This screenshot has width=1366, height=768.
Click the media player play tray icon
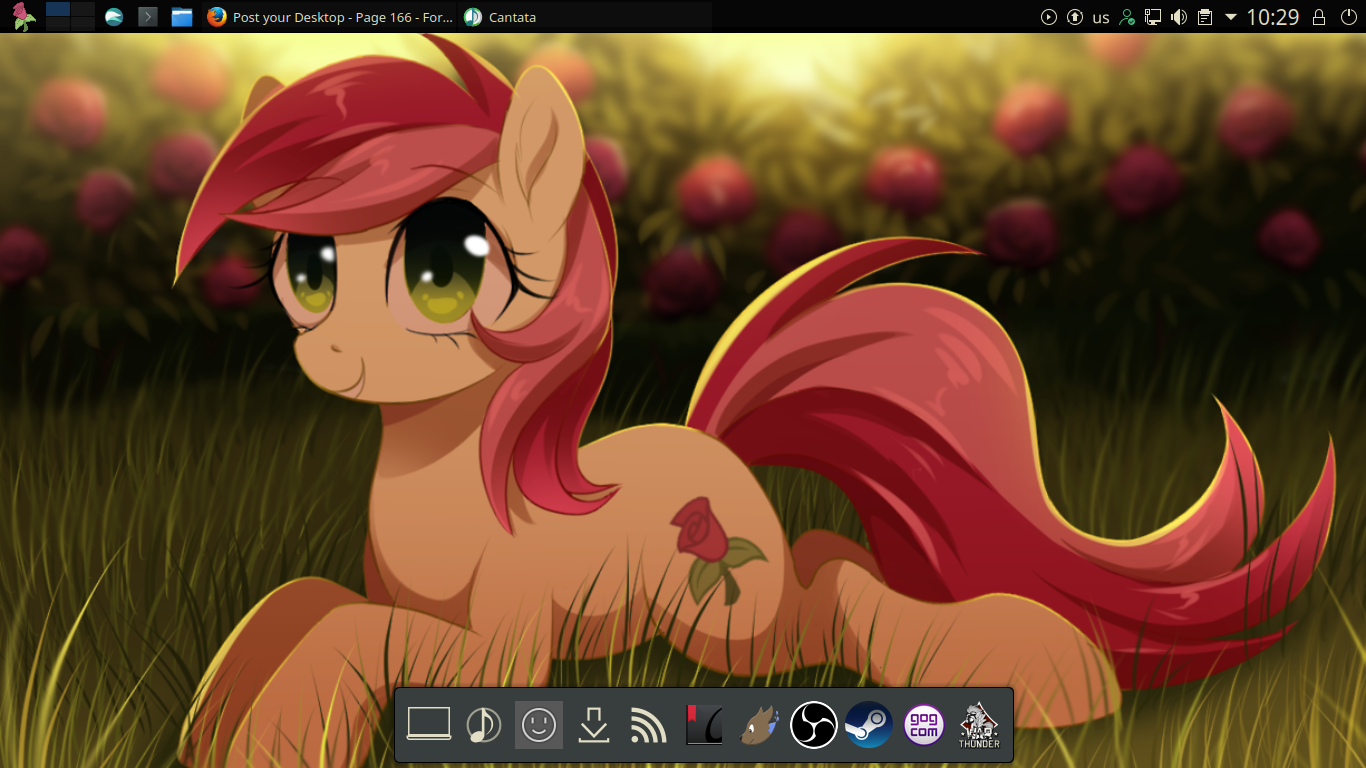coord(1049,17)
